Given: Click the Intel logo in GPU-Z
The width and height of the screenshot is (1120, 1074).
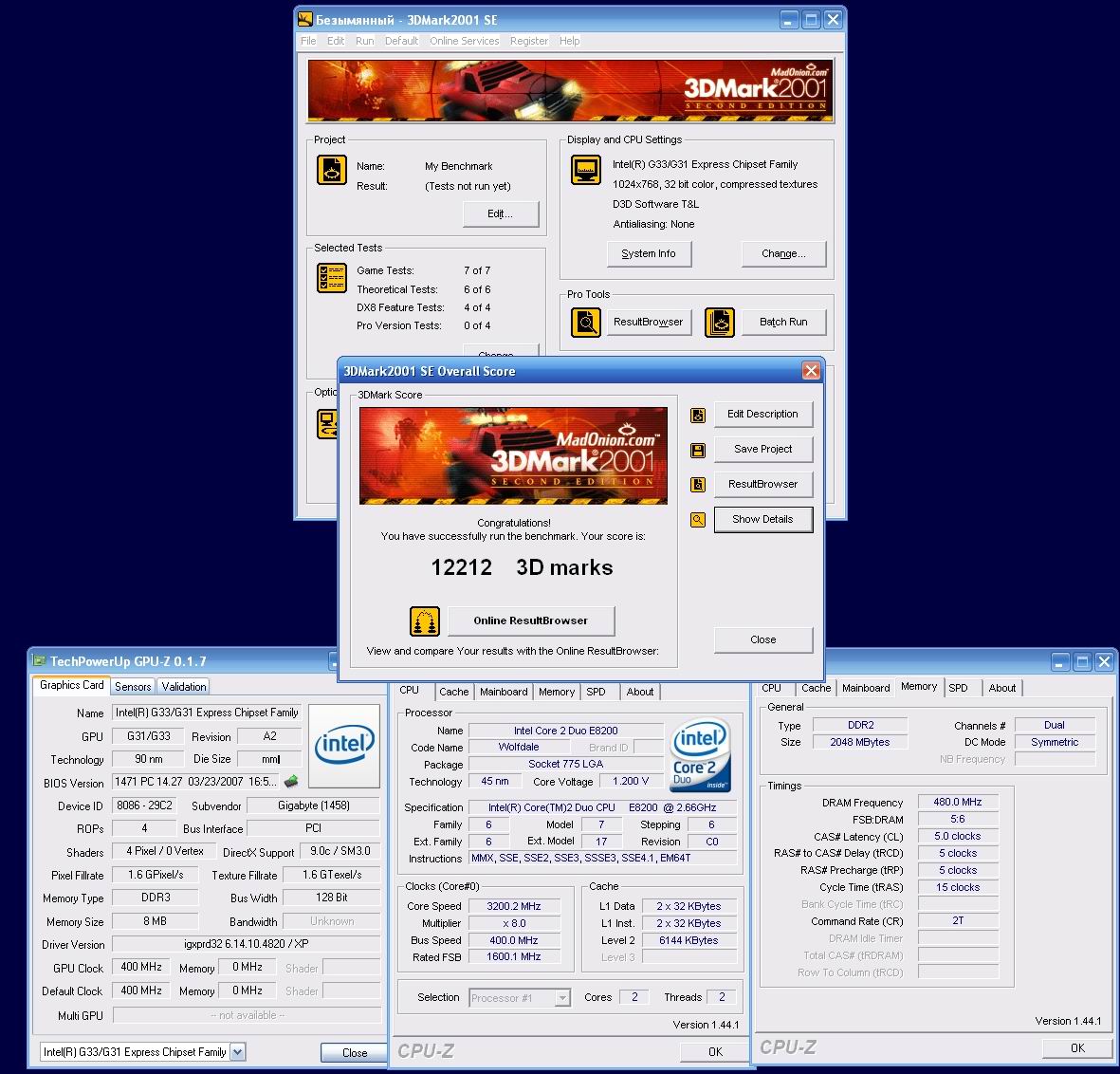Looking at the screenshot, I should tap(344, 745).
